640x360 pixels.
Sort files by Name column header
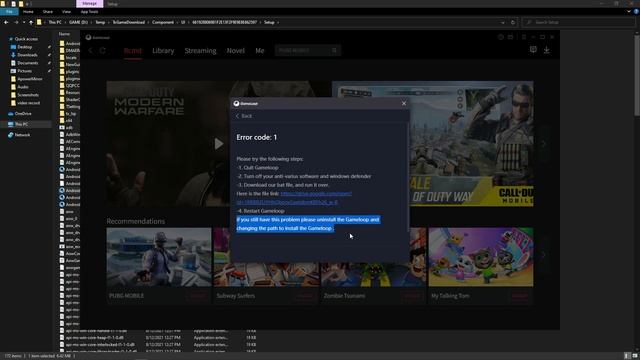point(64,34)
